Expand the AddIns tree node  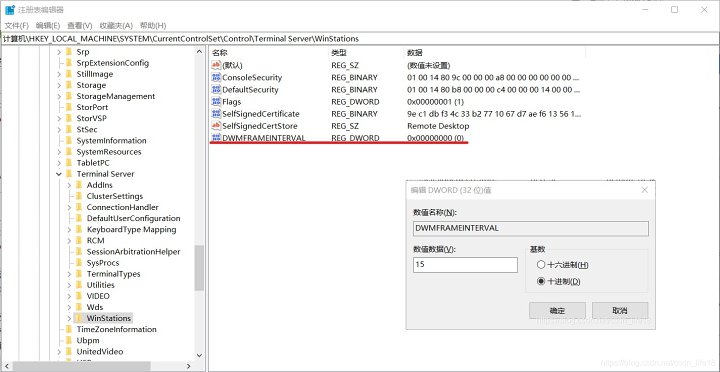69,185
